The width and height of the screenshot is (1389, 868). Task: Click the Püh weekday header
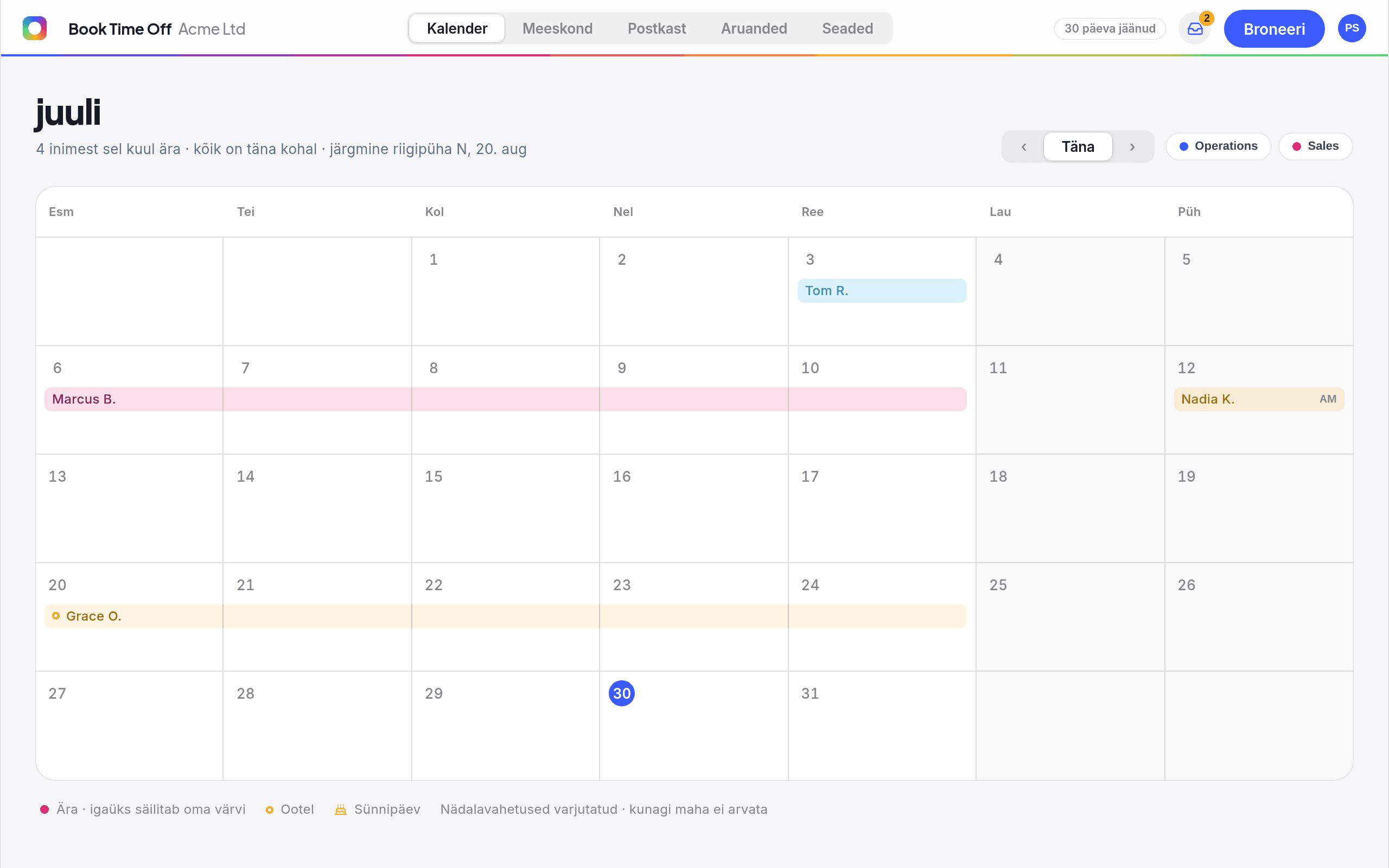(1189, 212)
